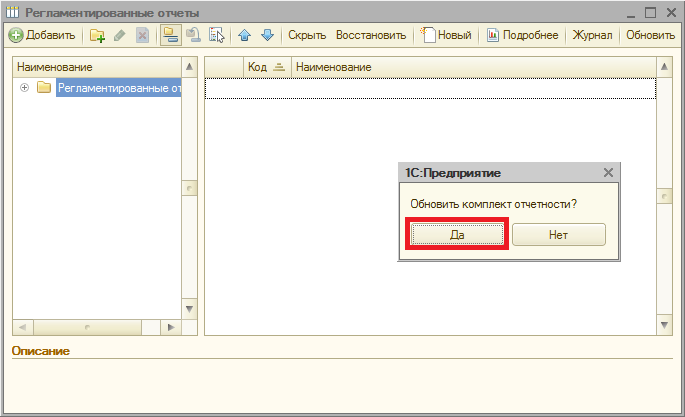Click the blue down arrow icon
This screenshot has width=685, height=417.
(x=267, y=35)
